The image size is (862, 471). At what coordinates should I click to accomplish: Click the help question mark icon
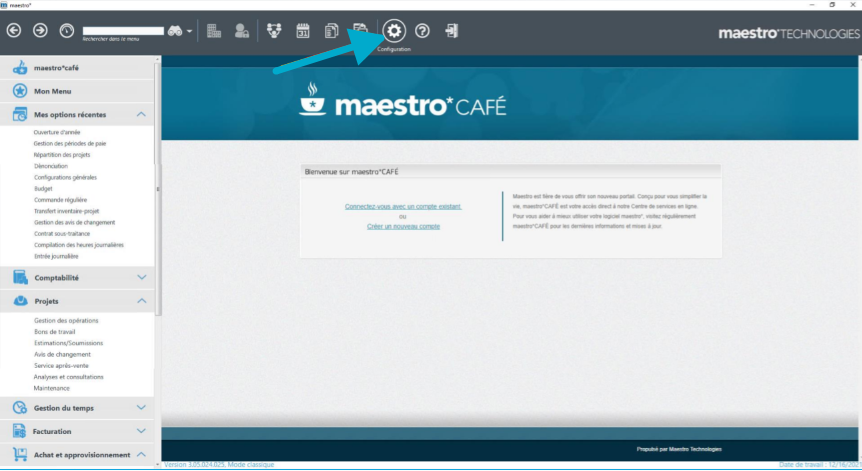coord(422,31)
